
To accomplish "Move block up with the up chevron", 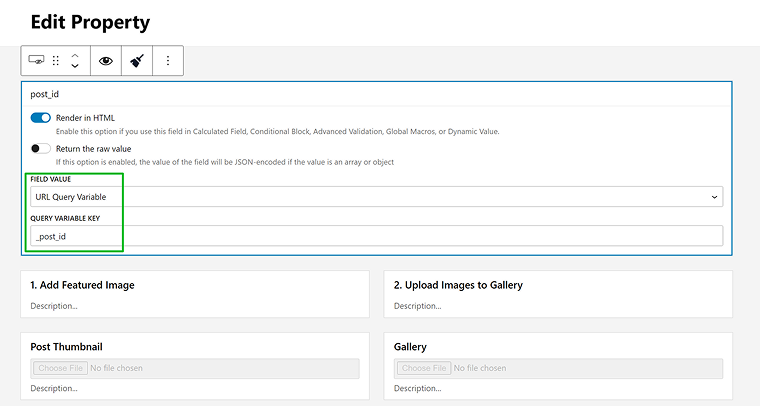I will [75, 55].
